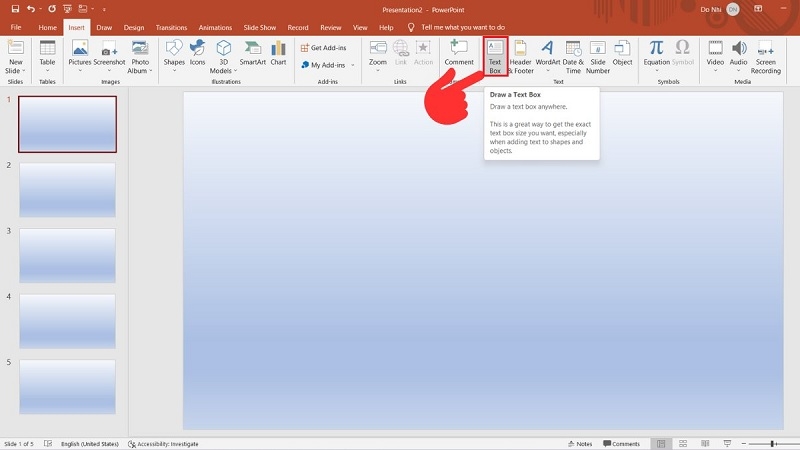800x450 pixels.
Task: Switch to the Design tab
Action: (134, 28)
